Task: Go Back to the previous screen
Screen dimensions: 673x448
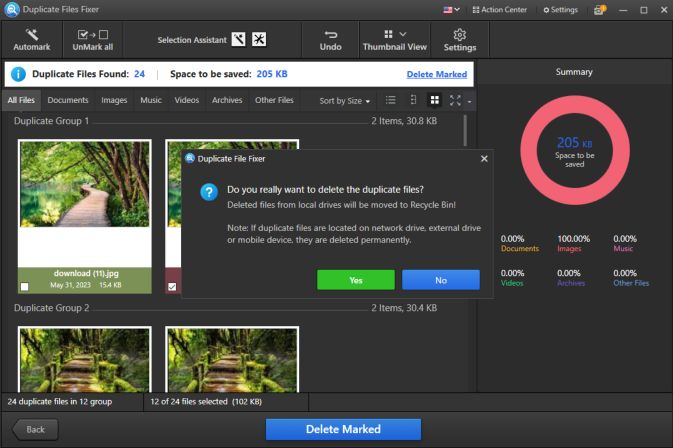Action: click(35, 430)
